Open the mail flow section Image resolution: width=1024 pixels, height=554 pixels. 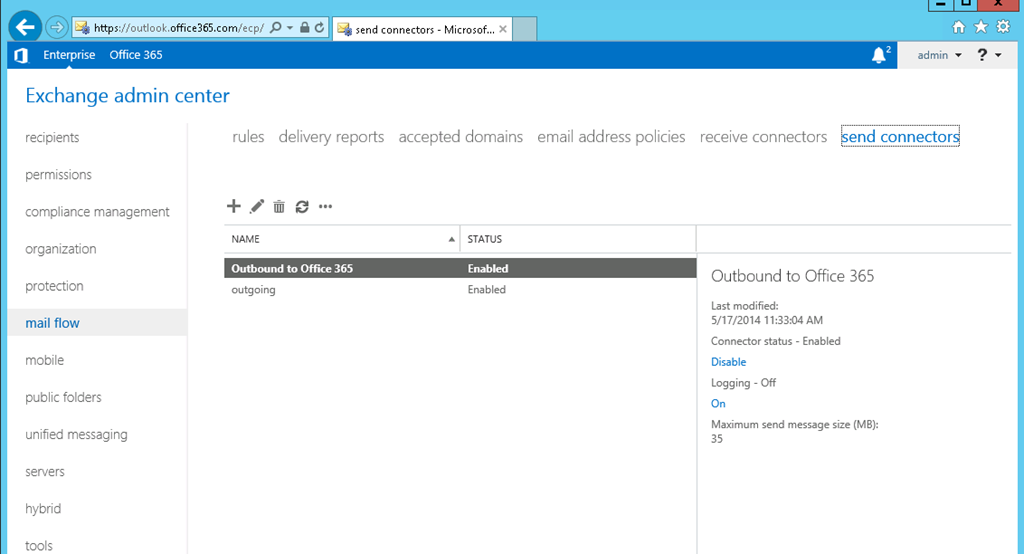point(52,323)
